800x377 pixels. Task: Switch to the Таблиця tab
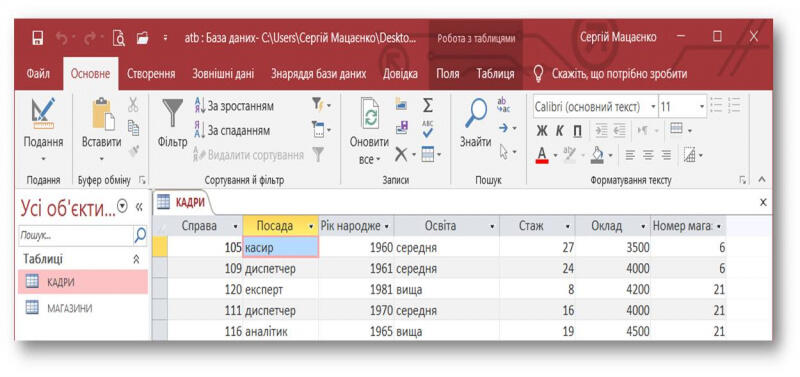[x=495, y=74]
